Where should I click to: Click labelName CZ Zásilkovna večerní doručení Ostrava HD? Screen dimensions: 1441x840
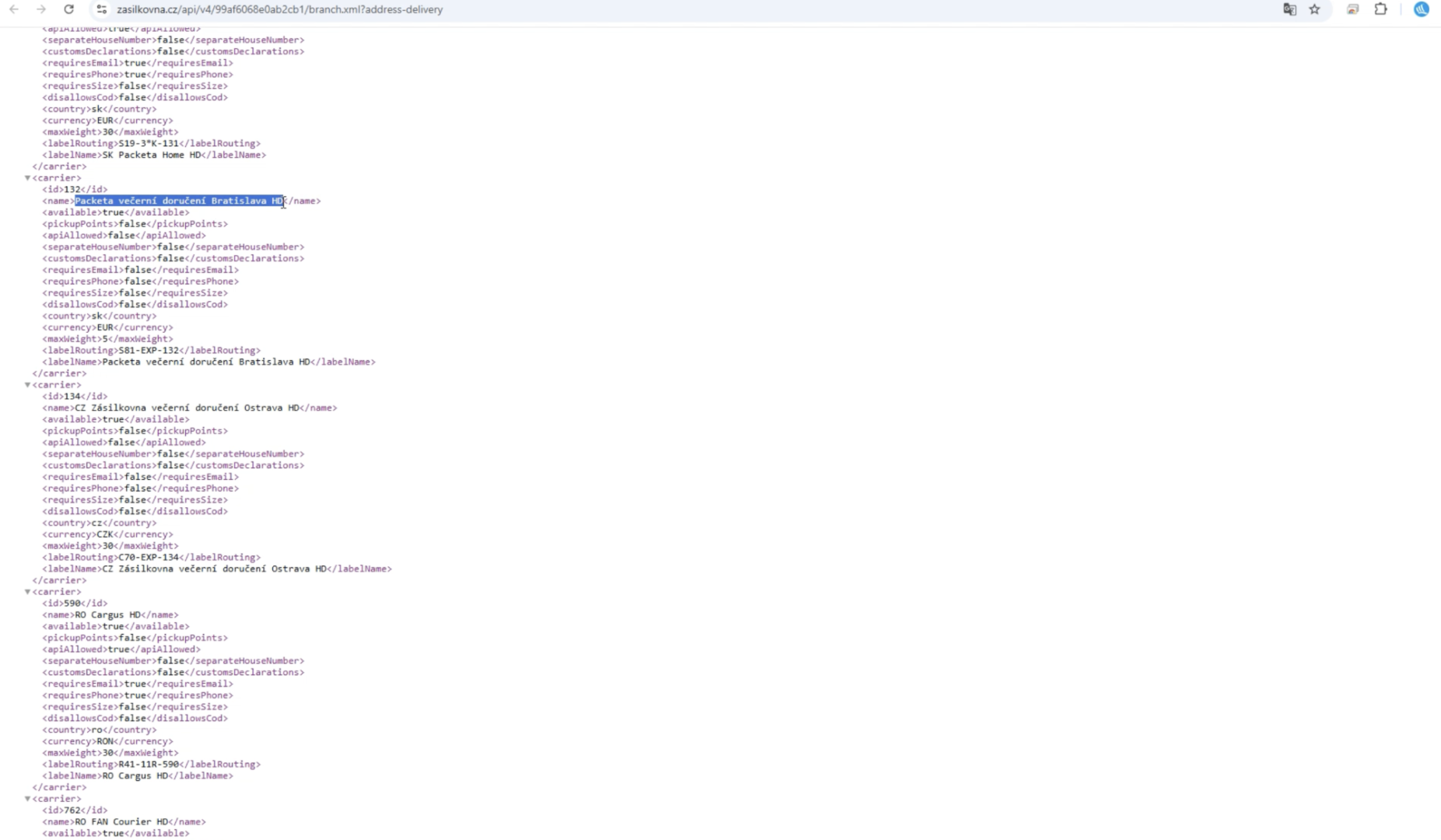tap(216, 569)
